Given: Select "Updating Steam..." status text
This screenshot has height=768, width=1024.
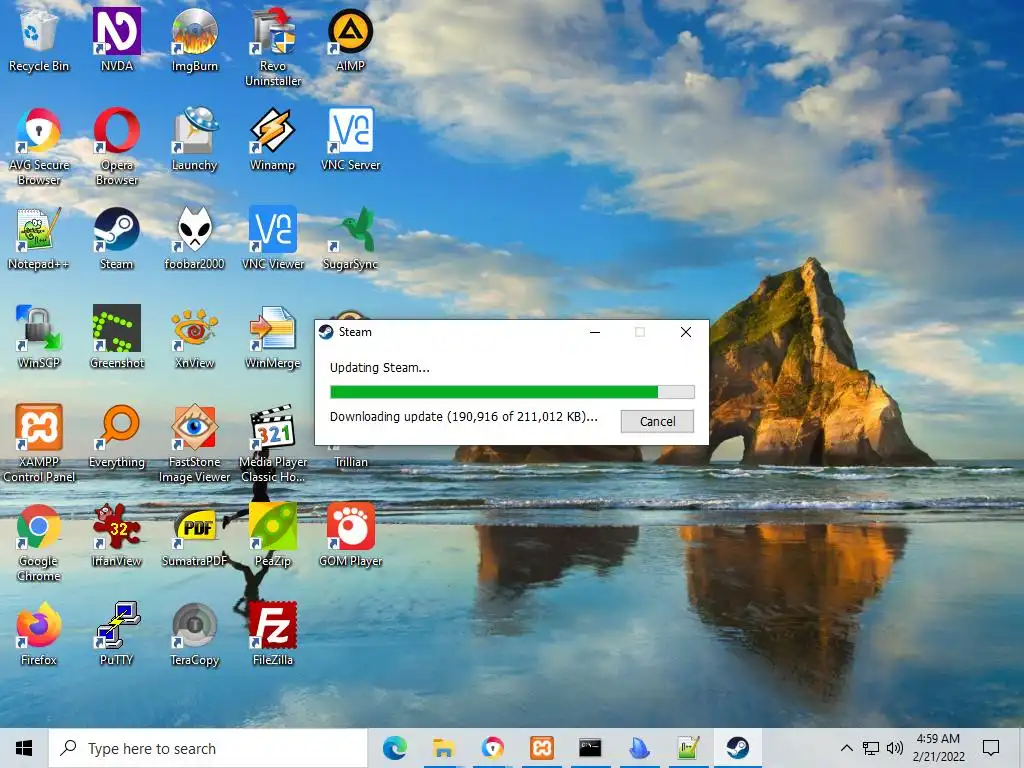Looking at the screenshot, I should tap(379, 368).
